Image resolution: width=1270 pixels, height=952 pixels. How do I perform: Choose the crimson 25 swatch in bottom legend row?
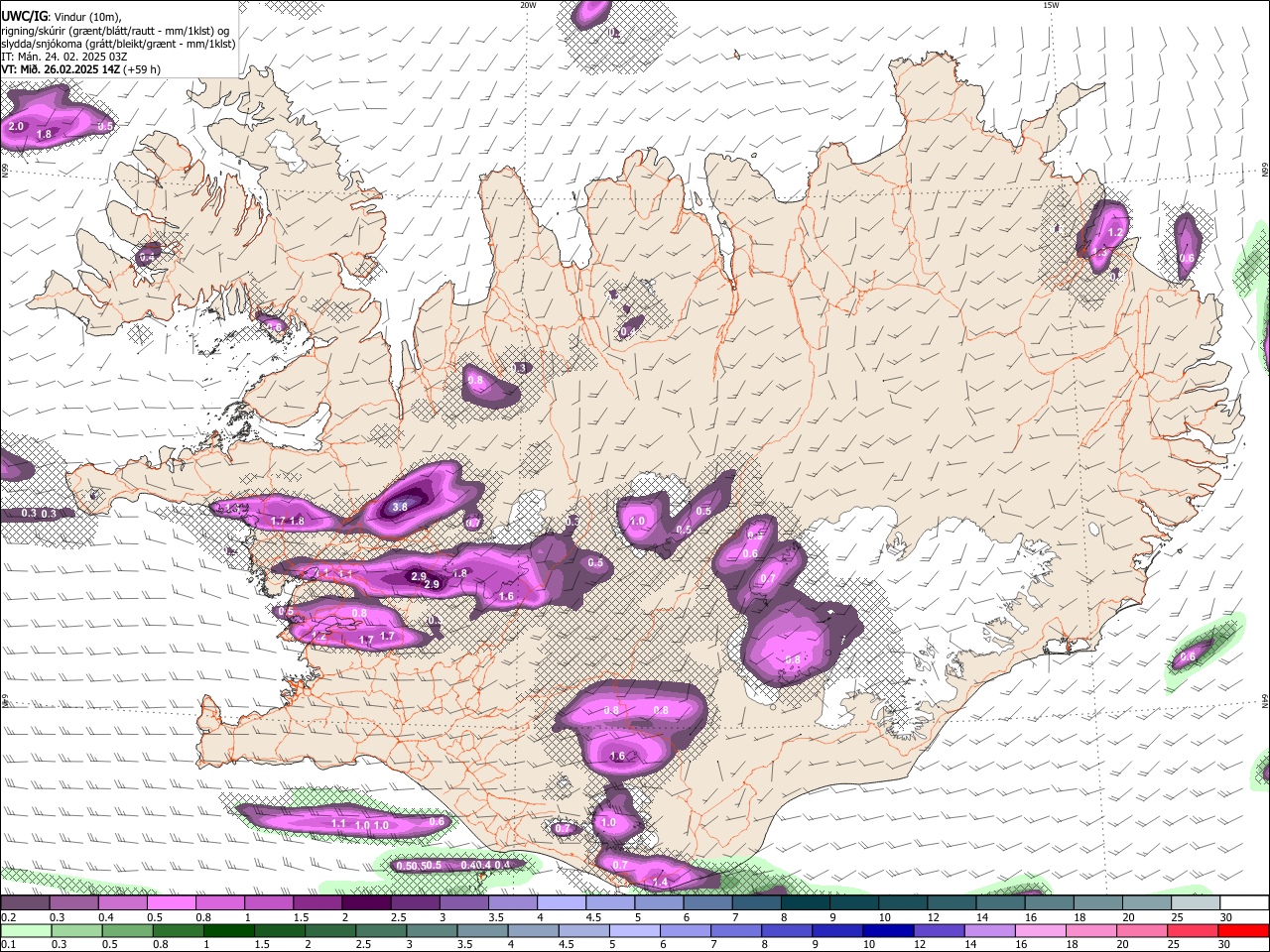[1193, 931]
